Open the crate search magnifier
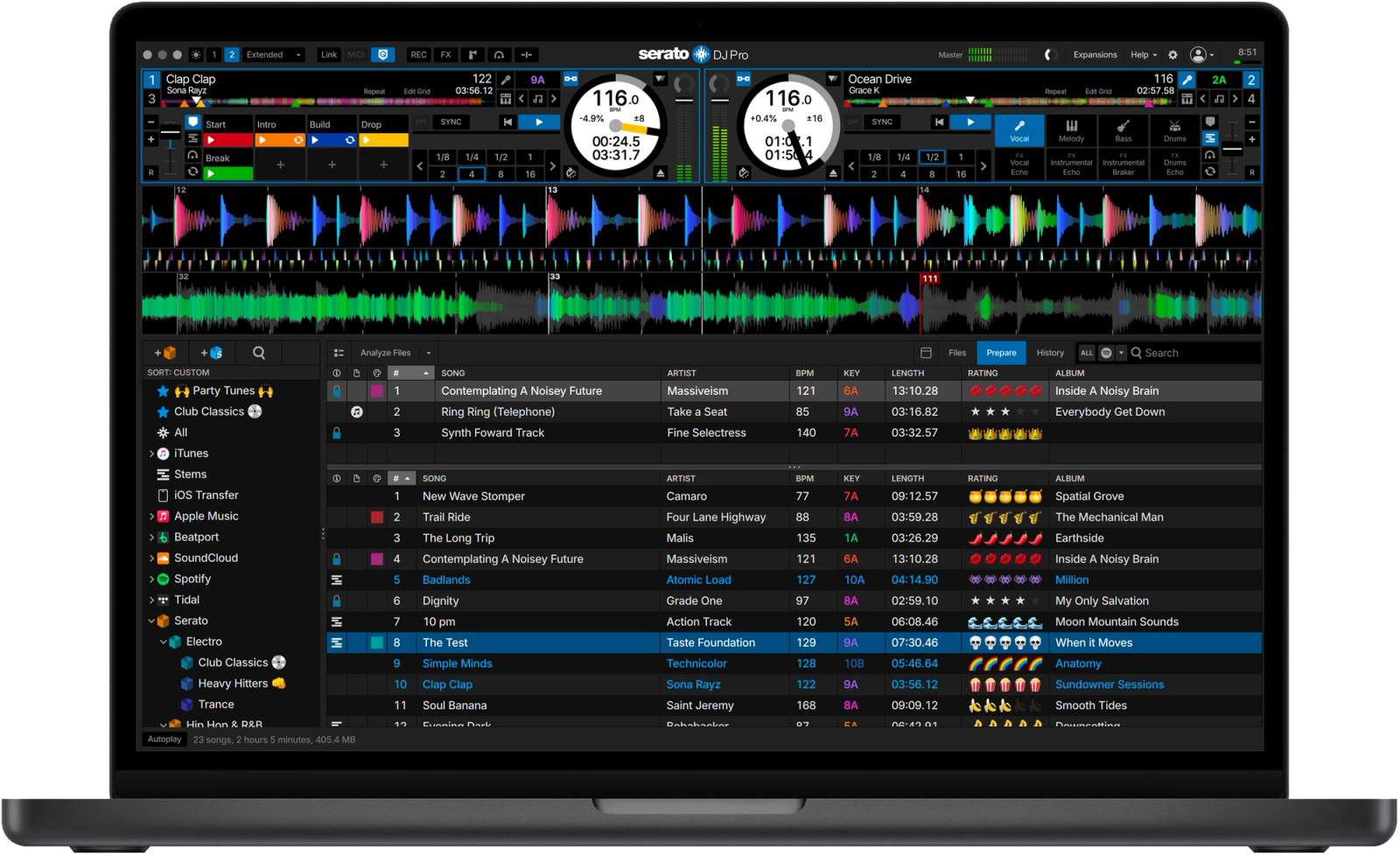 coord(259,354)
